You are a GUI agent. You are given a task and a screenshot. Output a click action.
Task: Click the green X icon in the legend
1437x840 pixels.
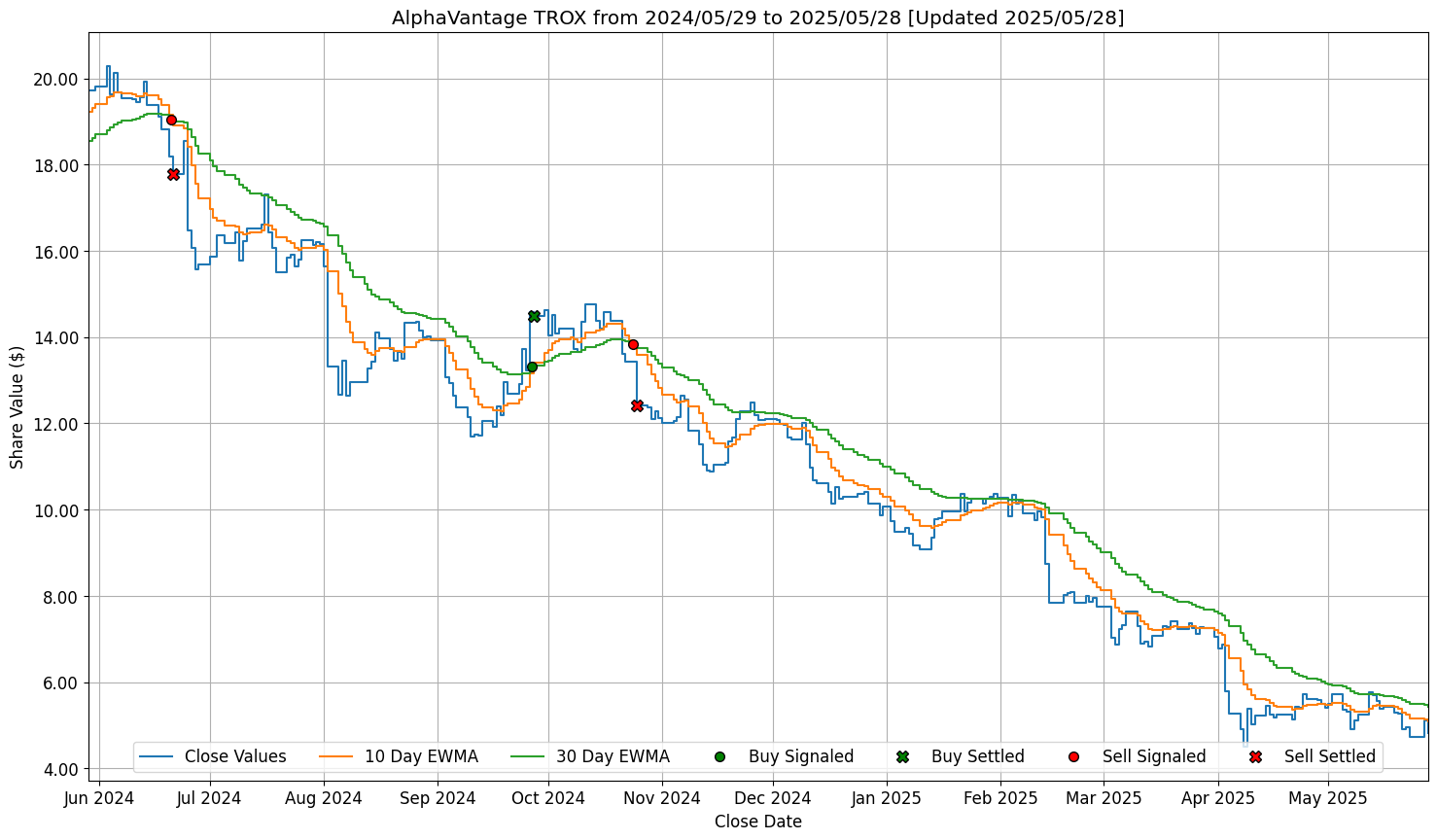coord(902,756)
